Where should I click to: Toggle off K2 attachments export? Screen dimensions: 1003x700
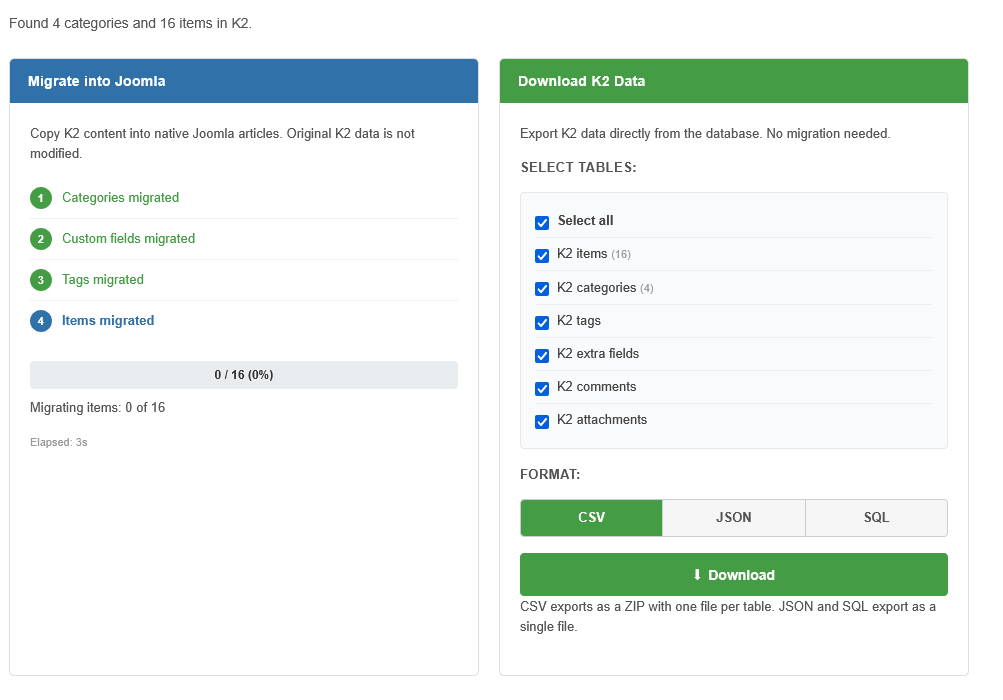(x=542, y=421)
